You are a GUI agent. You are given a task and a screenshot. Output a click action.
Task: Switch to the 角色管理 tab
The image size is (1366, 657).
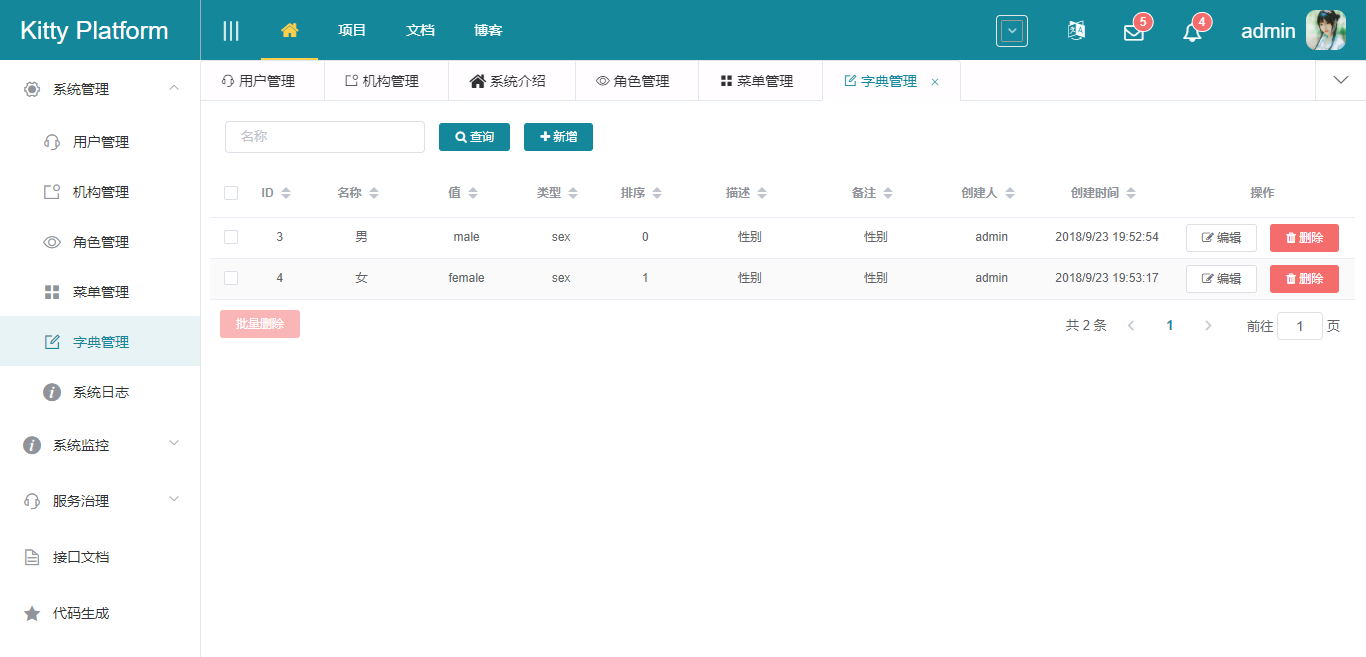pyautogui.click(x=637, y=81)
